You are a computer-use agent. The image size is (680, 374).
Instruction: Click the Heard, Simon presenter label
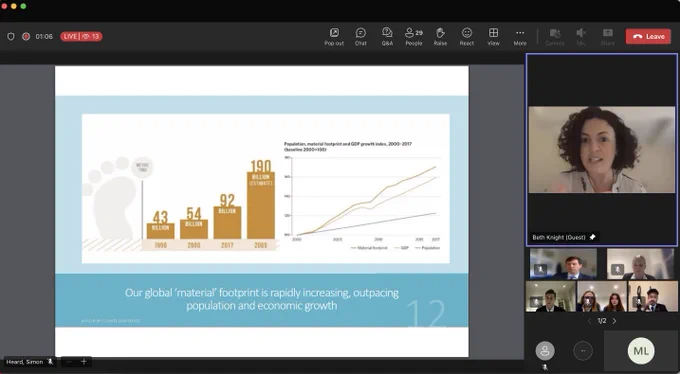click(x=25, y=362)
